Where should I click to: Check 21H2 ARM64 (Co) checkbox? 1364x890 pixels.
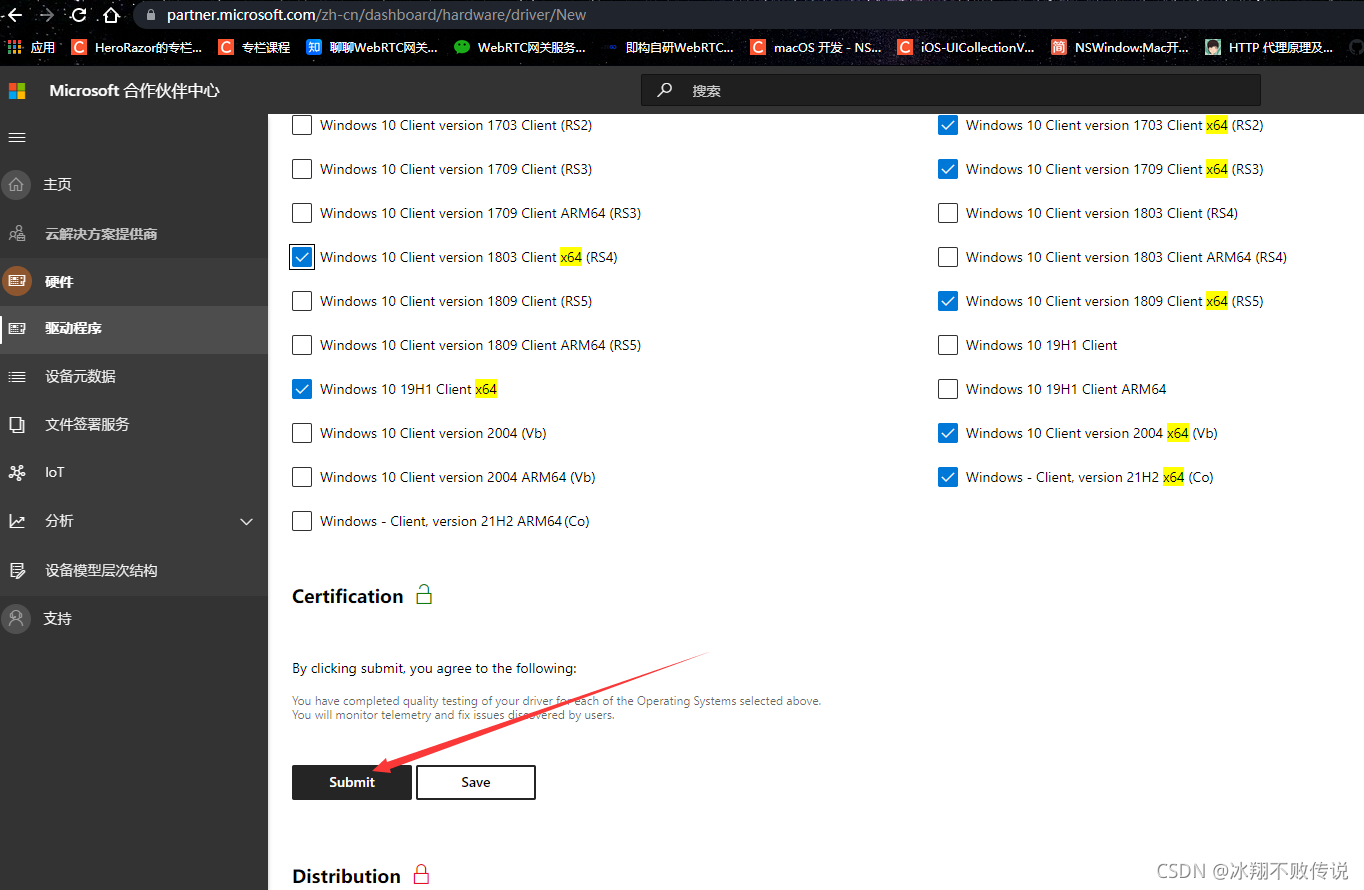pyautogui.click(x=302, y=521)
